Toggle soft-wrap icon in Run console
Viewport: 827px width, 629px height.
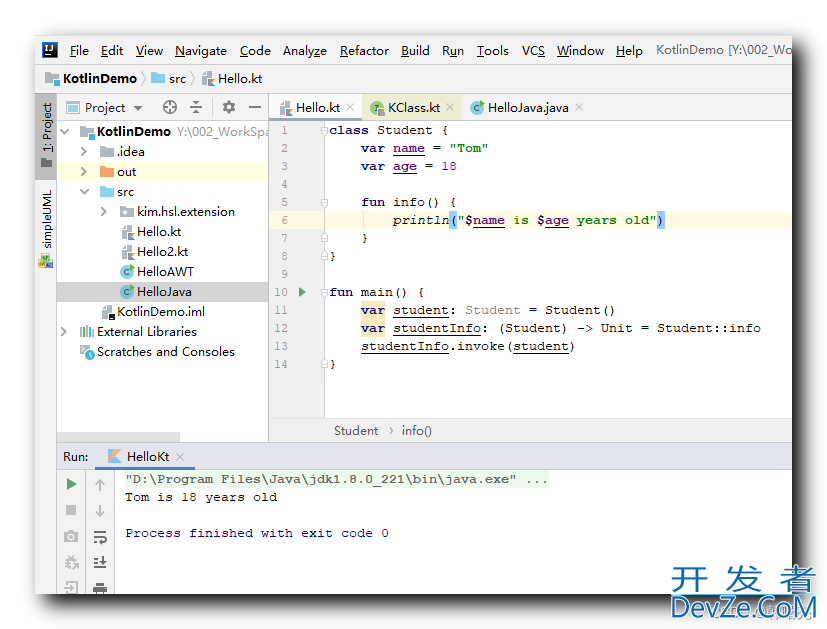(x=100, y=537)
